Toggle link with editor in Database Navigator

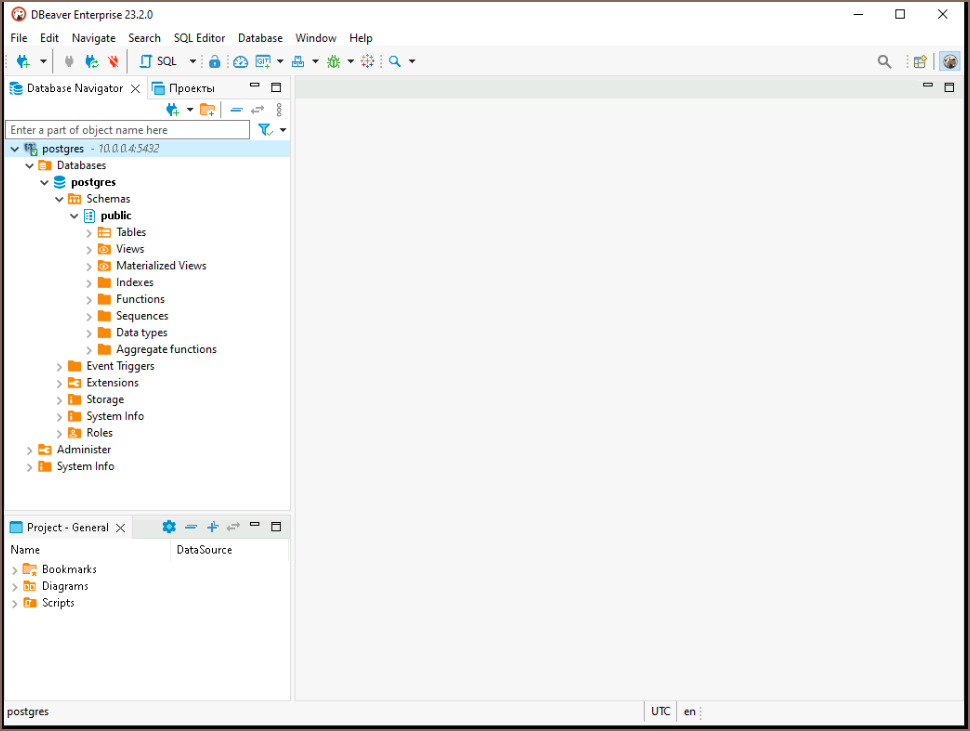[x=257, y=109]
